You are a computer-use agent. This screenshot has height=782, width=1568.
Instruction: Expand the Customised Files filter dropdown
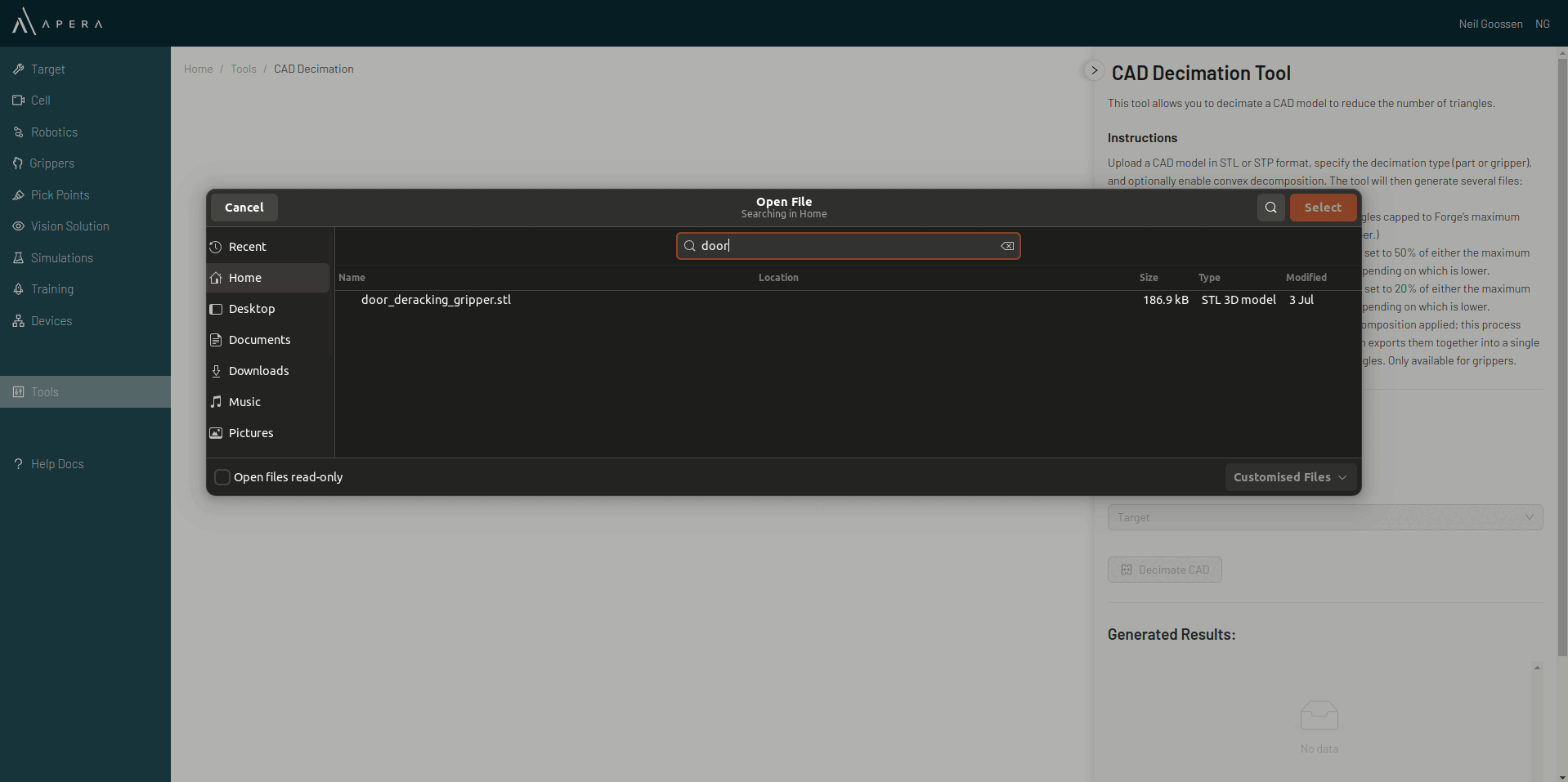pyautogui.click(x=1290, y=477)
